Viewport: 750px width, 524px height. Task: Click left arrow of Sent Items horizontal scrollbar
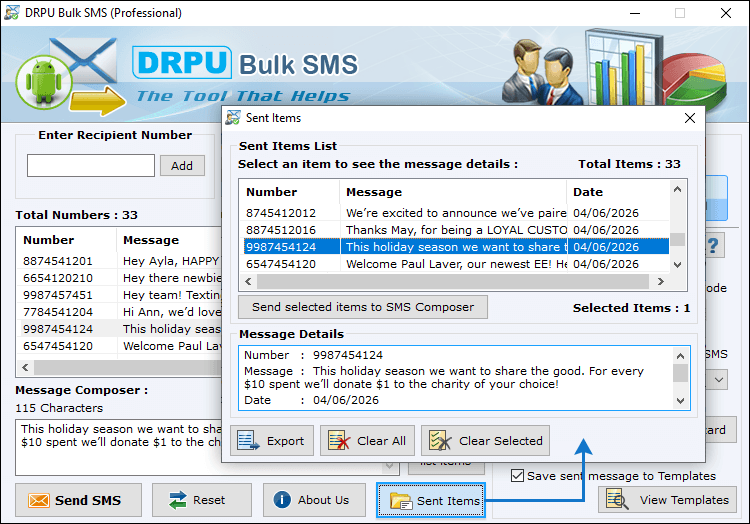[248, 282]
